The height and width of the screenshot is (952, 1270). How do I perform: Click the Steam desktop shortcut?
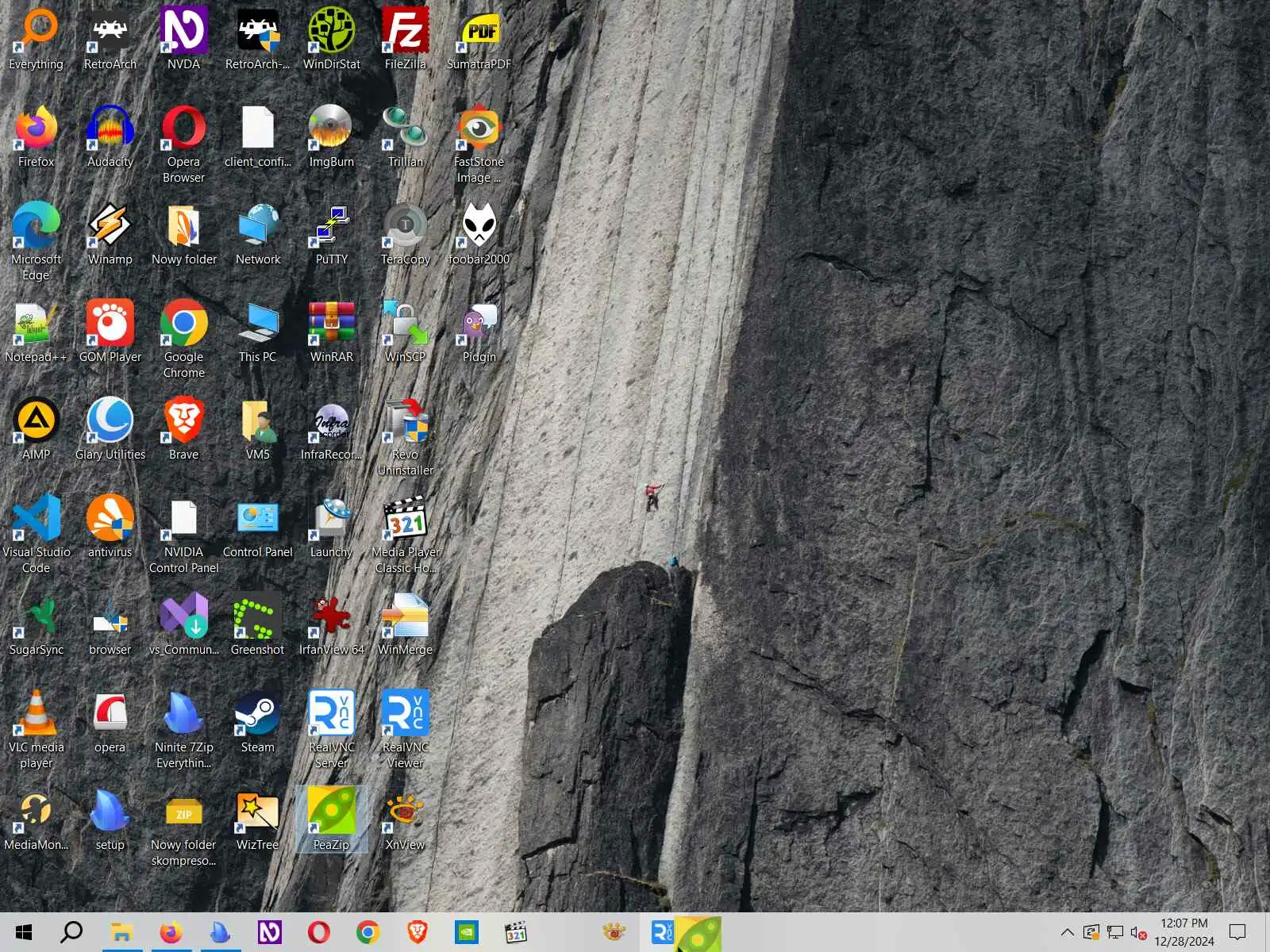point(258,721)
